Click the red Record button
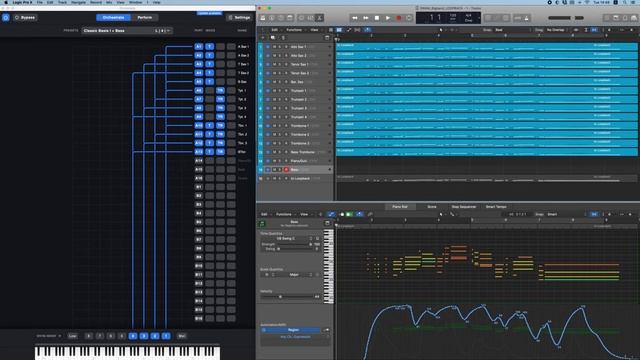Viewport: 640px width, 360px height. tap(399, 18)
